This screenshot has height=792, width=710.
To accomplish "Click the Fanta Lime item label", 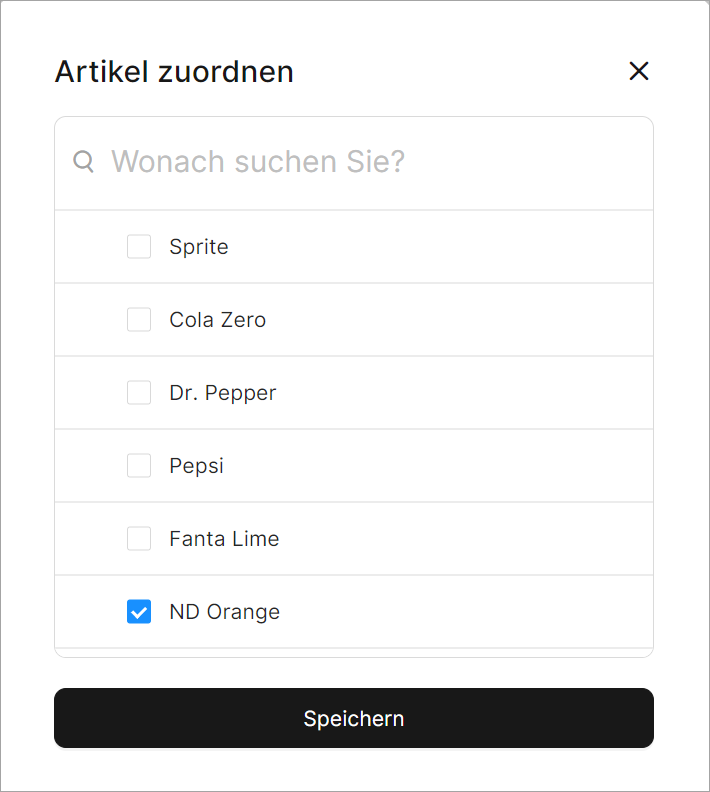I will pos(224,539).
